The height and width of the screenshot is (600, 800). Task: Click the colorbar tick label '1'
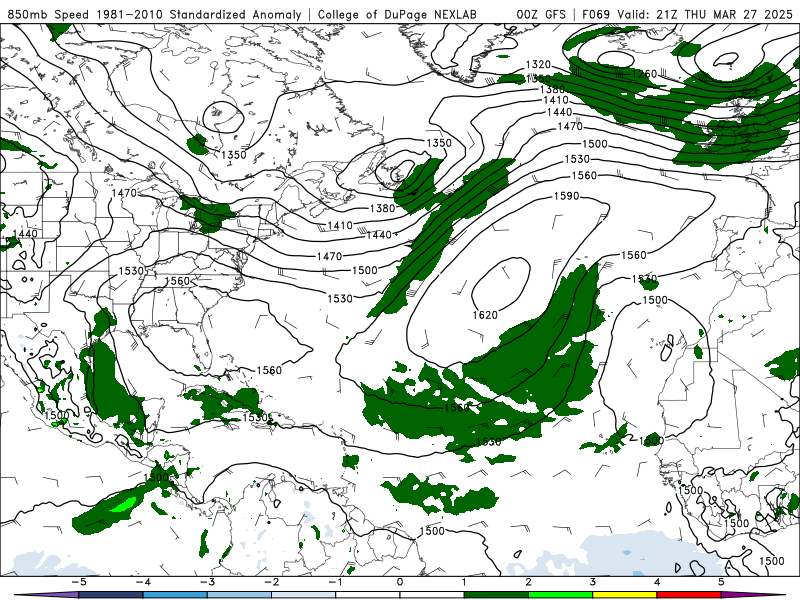[x=464, y=582]
